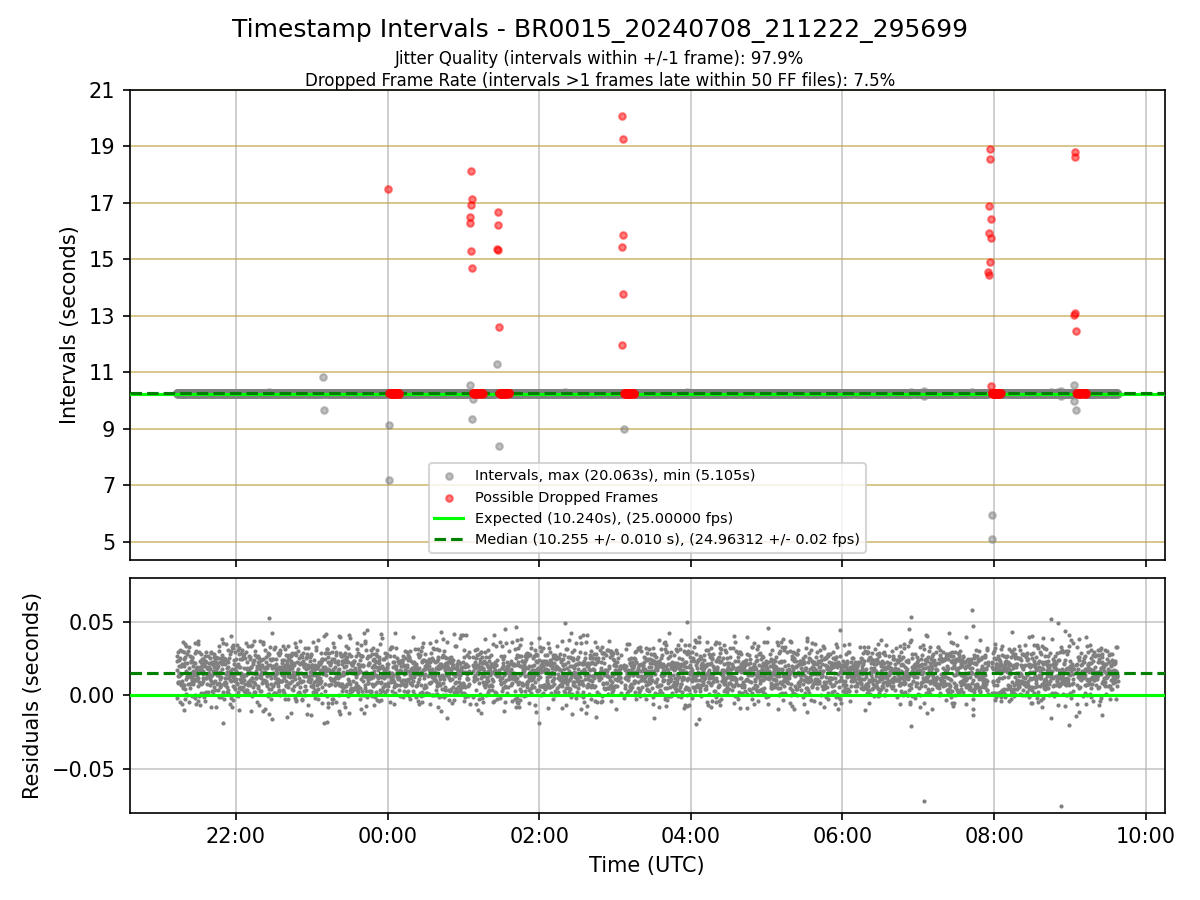Click the '22:00' x-axis tick label

pos(236,836)
